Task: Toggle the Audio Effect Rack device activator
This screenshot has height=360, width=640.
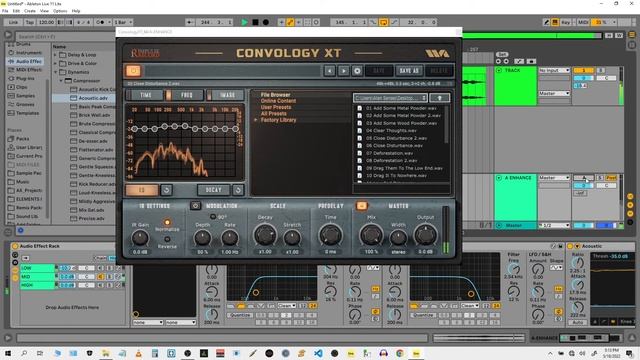Action: click(x=15, y=246)
